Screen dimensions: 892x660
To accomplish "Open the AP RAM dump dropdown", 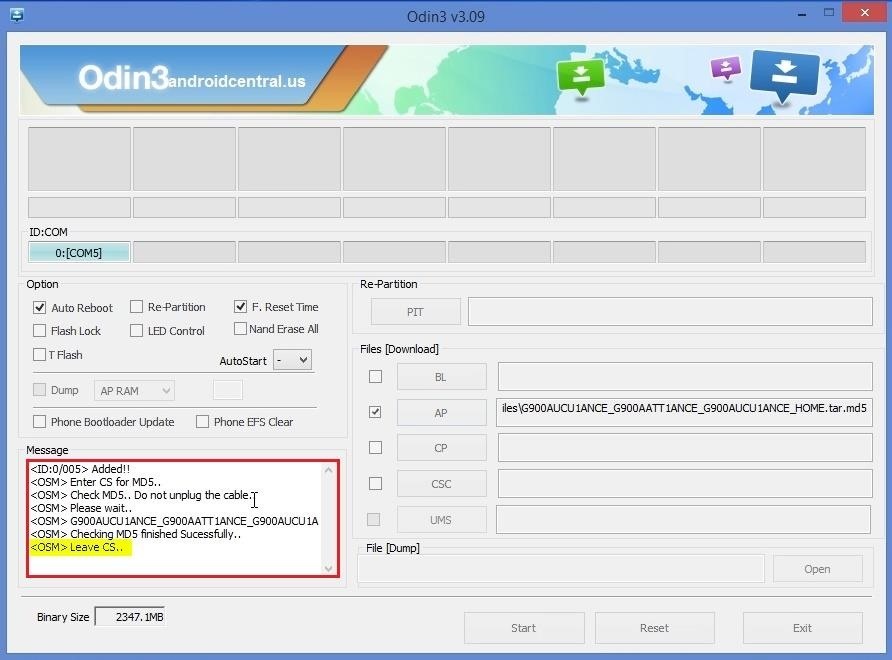I will click(134, 391).
